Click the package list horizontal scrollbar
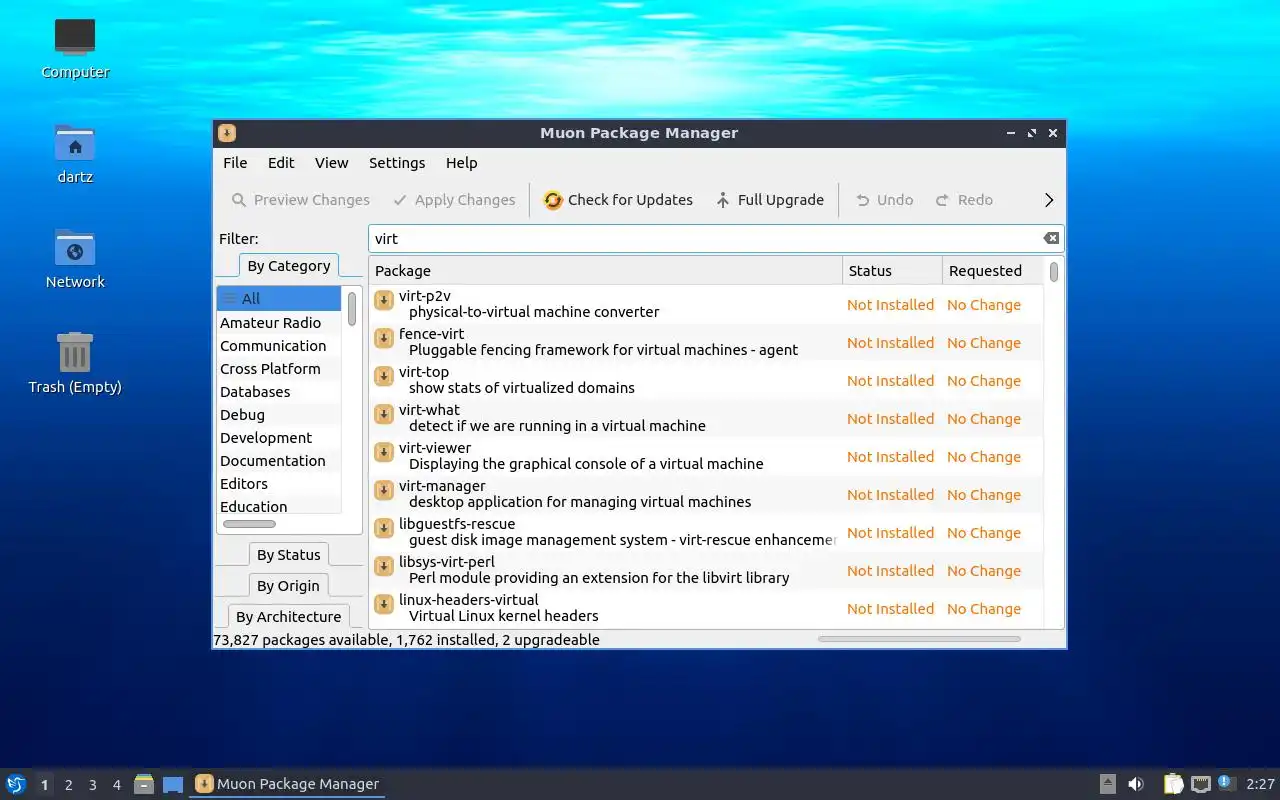Viewport: 1280px width, 800px height. [x=919, y=639]
